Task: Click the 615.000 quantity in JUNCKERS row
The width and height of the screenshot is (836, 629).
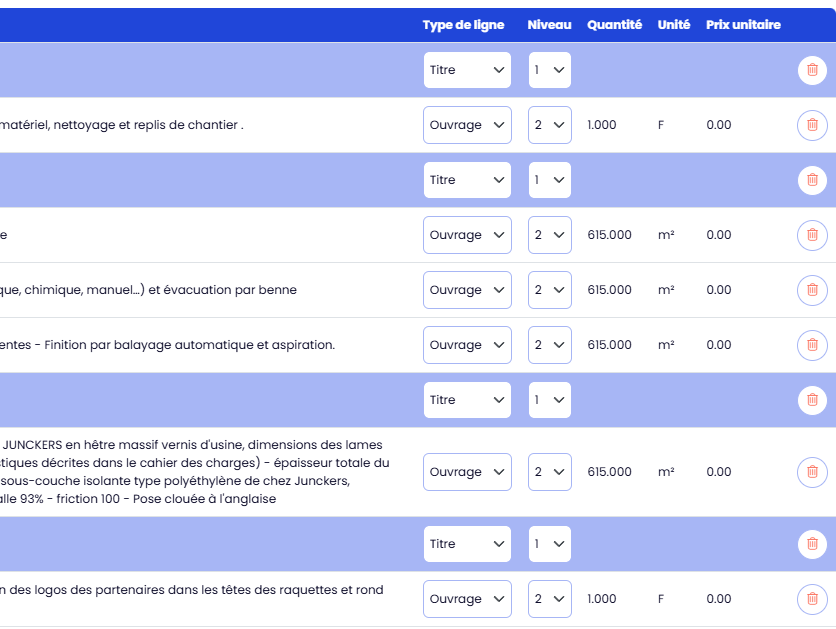Action: tap(609, 472)
